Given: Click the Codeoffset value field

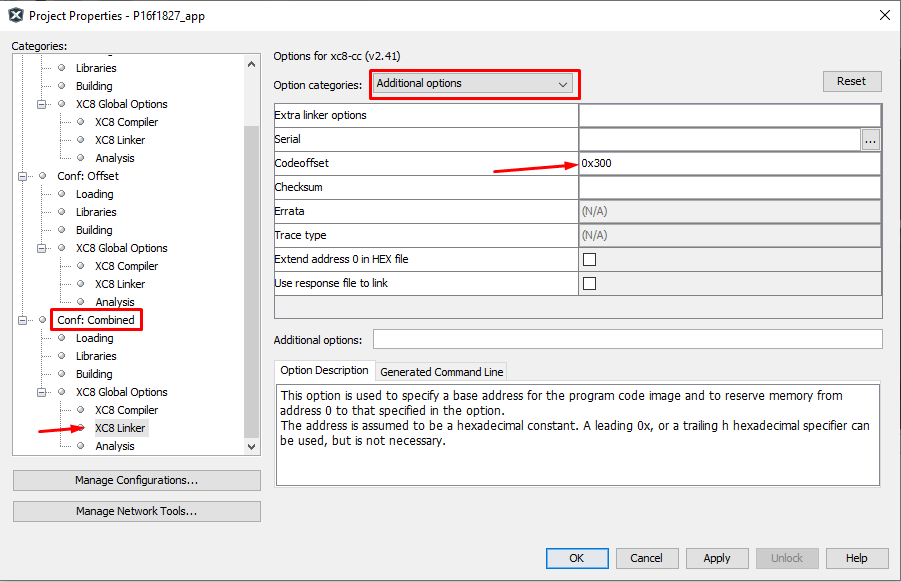Looking at the screenshot, I should tap(729, 163).
